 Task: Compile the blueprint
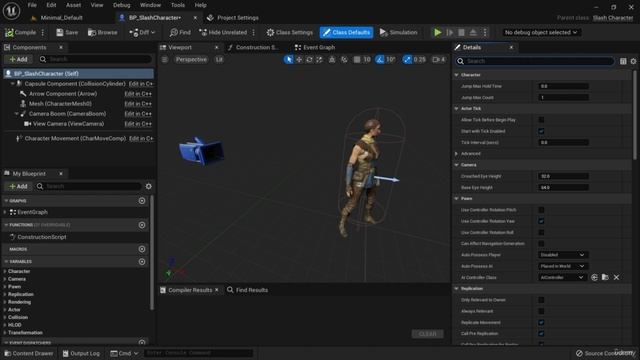(x=20, y=32)
